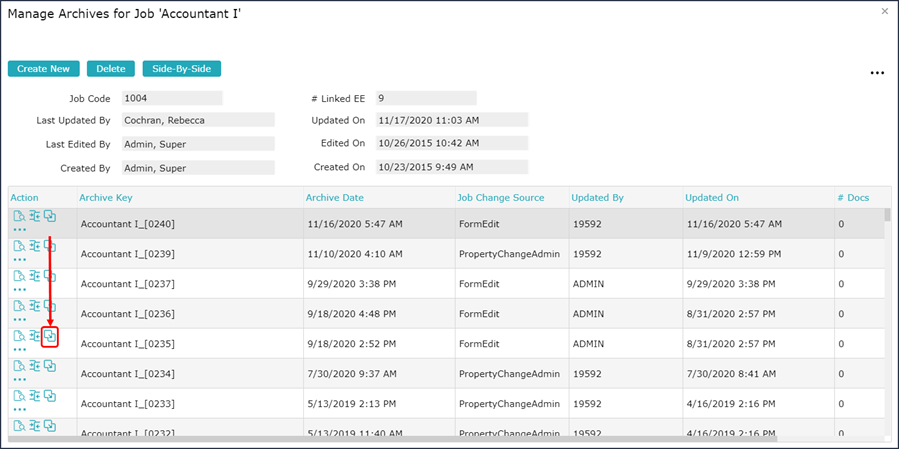Sort by Archive Date column header
899x449 pixels.
(335, 198)
